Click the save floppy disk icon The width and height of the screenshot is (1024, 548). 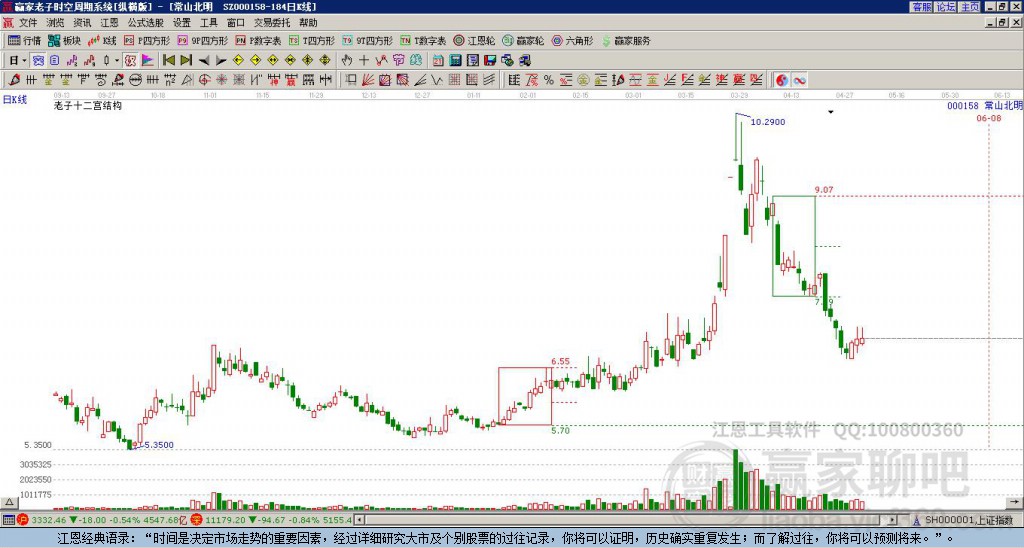point(490,61)
